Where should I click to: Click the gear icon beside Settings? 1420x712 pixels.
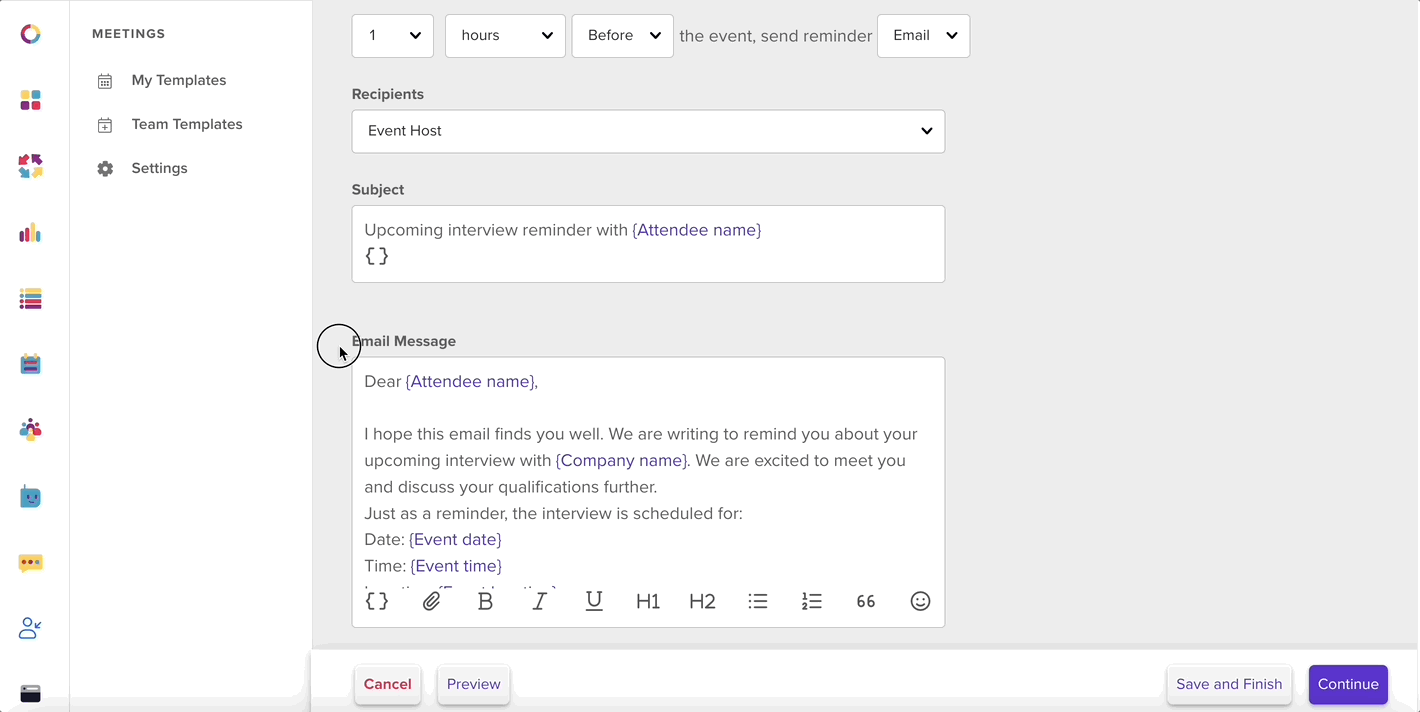click(x=105, y=169)
